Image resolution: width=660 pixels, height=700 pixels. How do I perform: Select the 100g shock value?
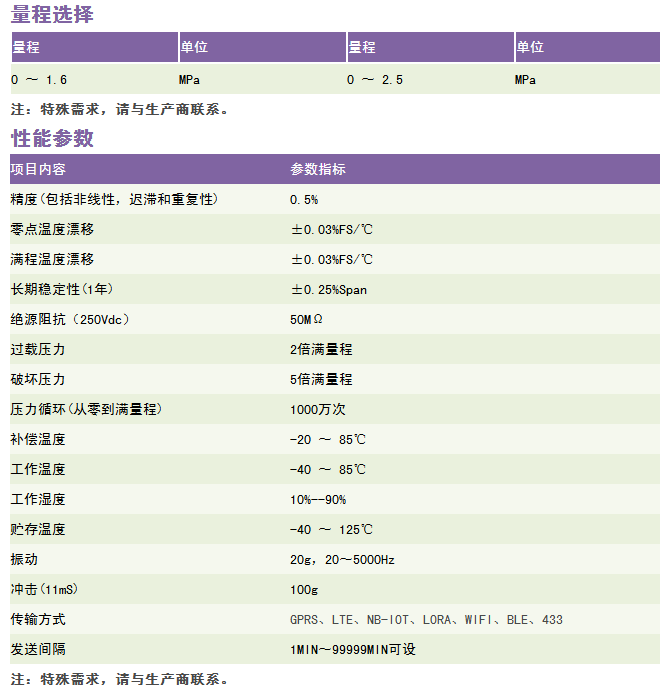click(x=304, y=590)
